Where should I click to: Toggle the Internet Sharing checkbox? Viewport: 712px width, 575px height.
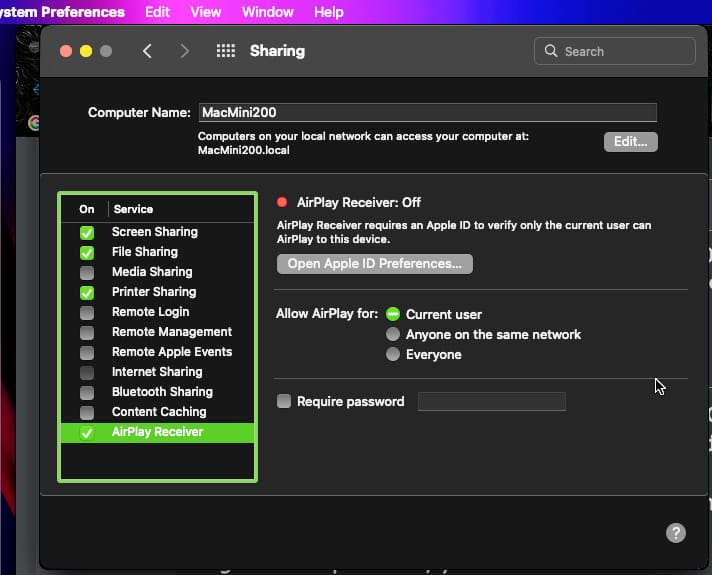point(87,372)
